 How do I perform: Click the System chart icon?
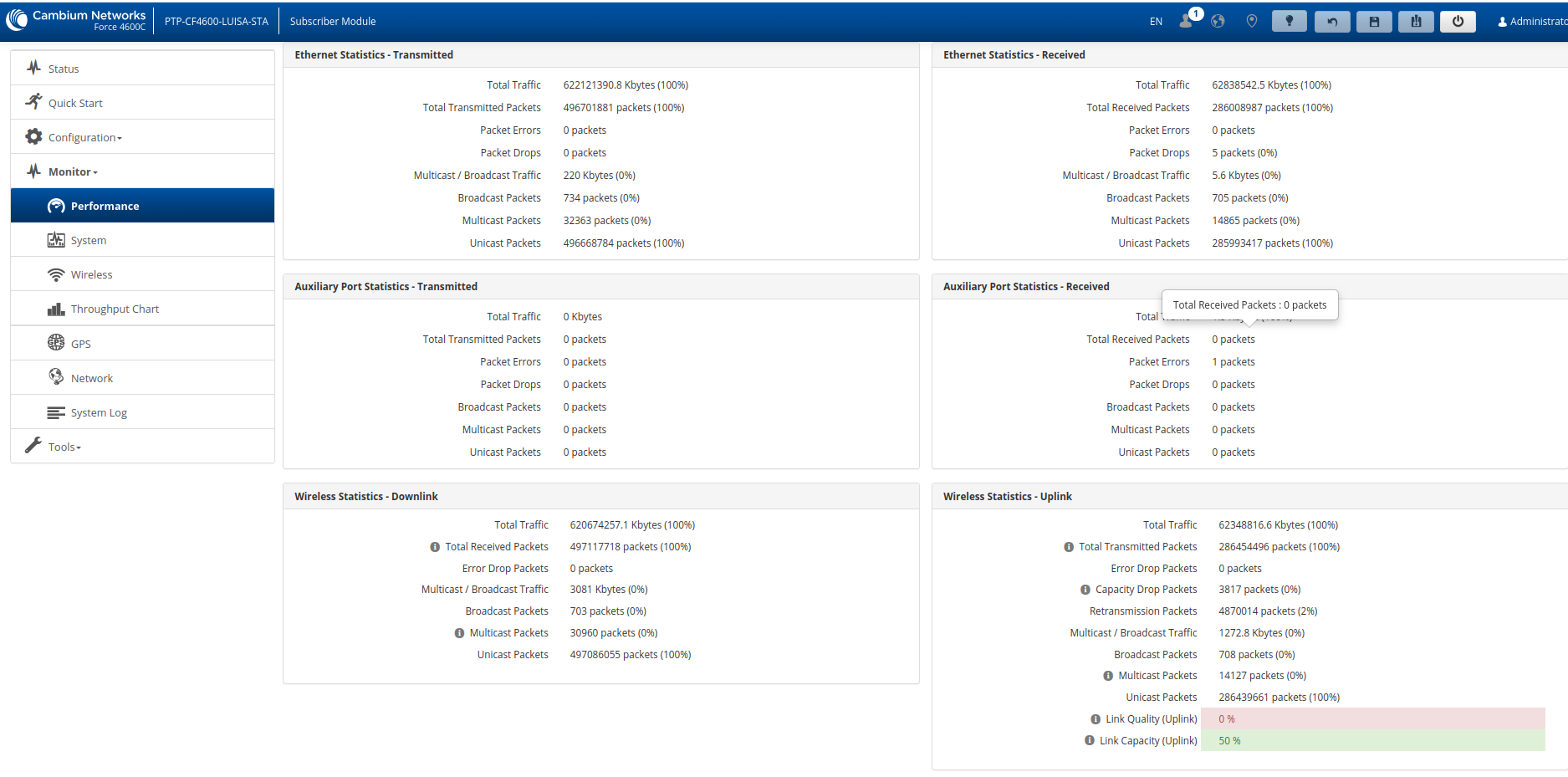(x=56, y=240)
